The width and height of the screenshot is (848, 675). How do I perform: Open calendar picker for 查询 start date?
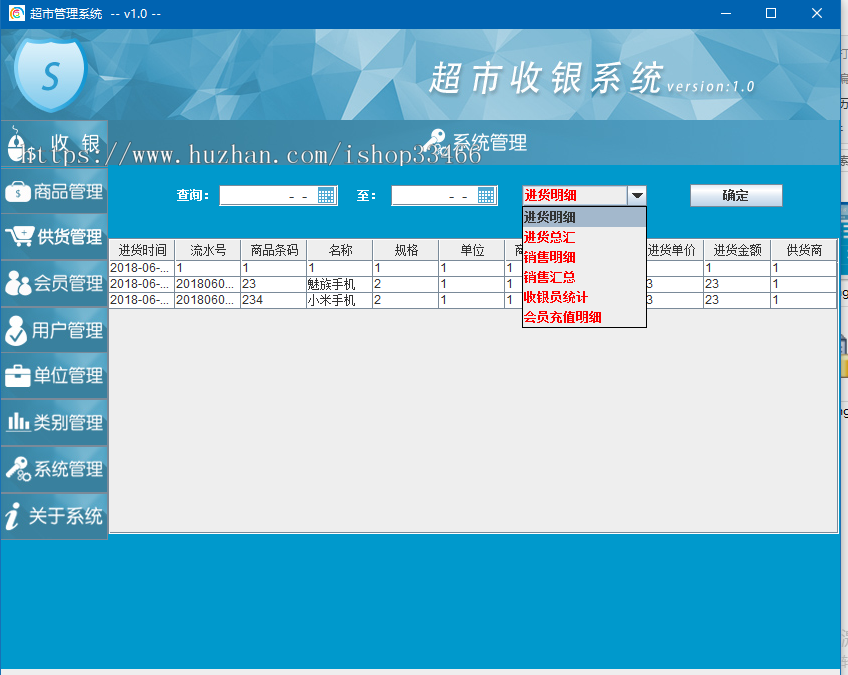pyautogui.click(x=326, y=195)
